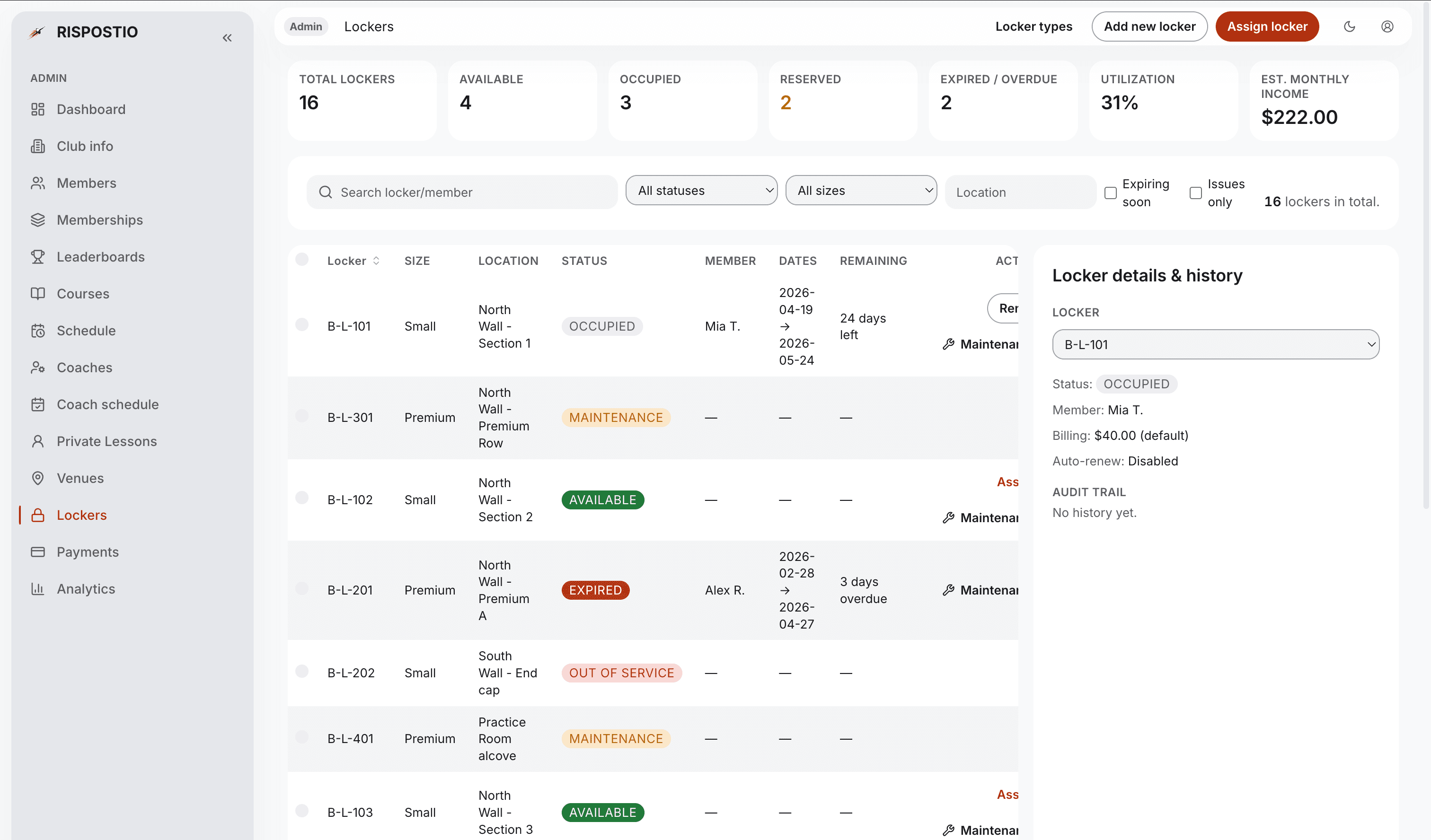Screen dimensions: 1431x840
Task: Click Renew button for B-L-101
Action: click(x=1003, y=308)
